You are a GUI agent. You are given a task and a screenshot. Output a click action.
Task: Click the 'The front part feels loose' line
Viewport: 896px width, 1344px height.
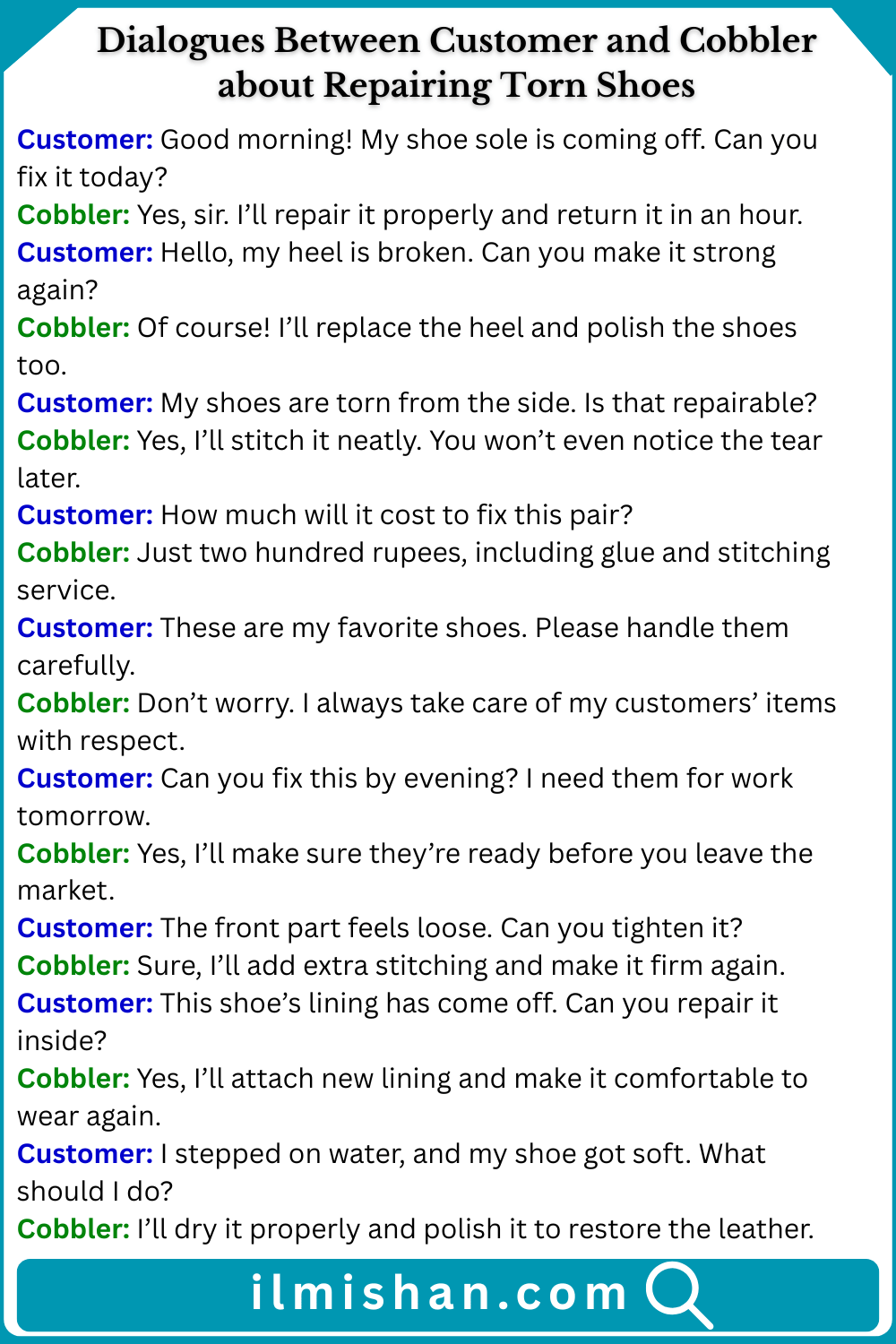coord(451,928)
